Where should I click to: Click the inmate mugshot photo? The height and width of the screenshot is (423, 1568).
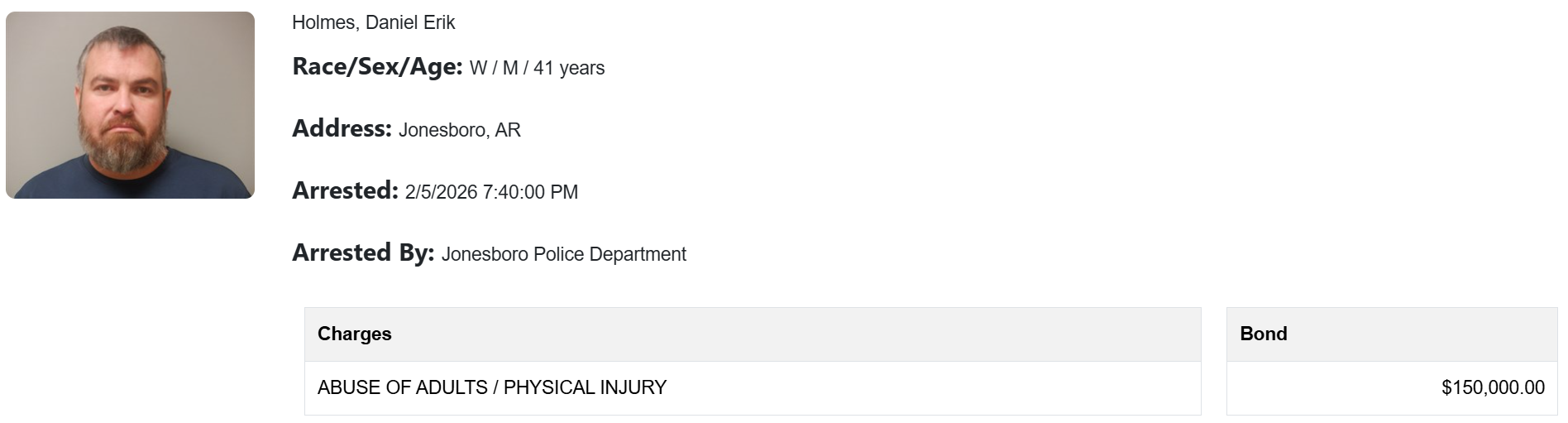tap(130, 105)
